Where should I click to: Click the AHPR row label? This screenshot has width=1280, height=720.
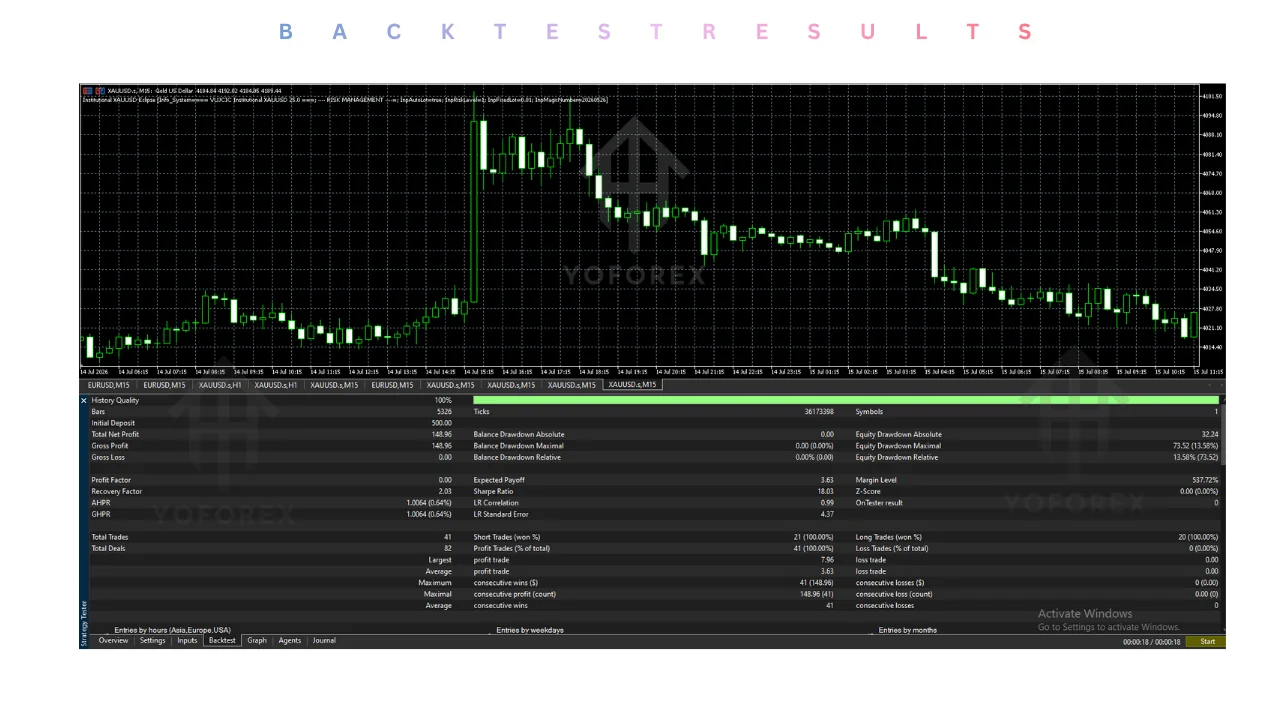pos(100,503)
